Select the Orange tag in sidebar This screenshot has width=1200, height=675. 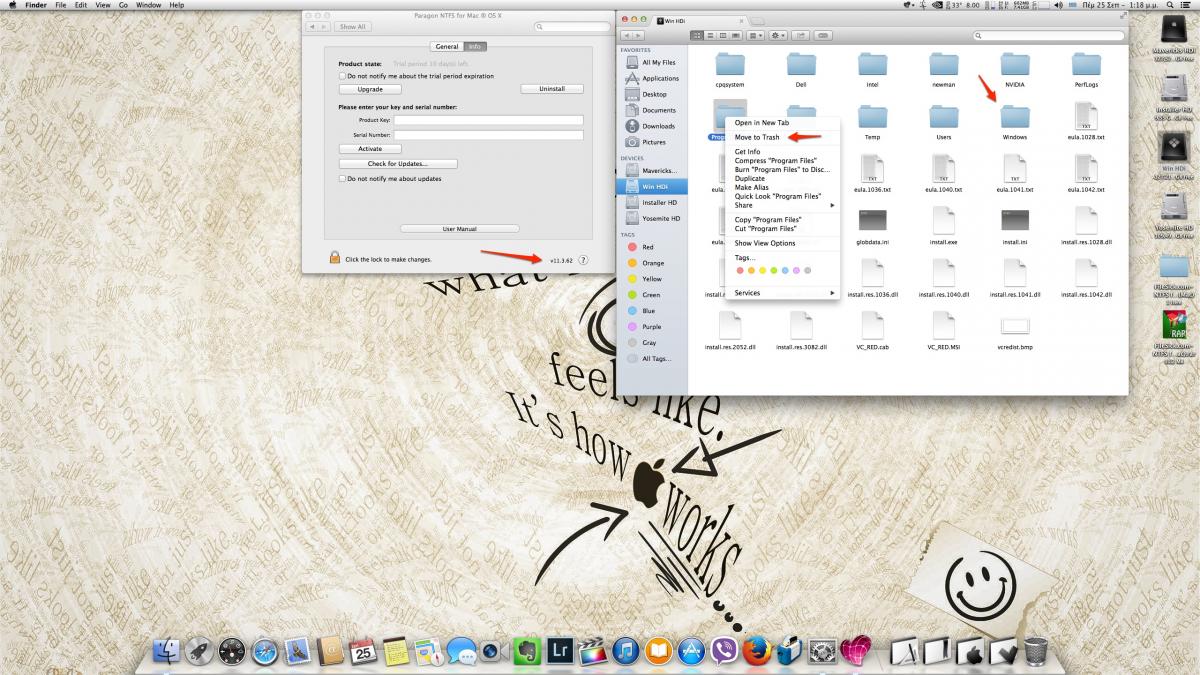(646, 263)
